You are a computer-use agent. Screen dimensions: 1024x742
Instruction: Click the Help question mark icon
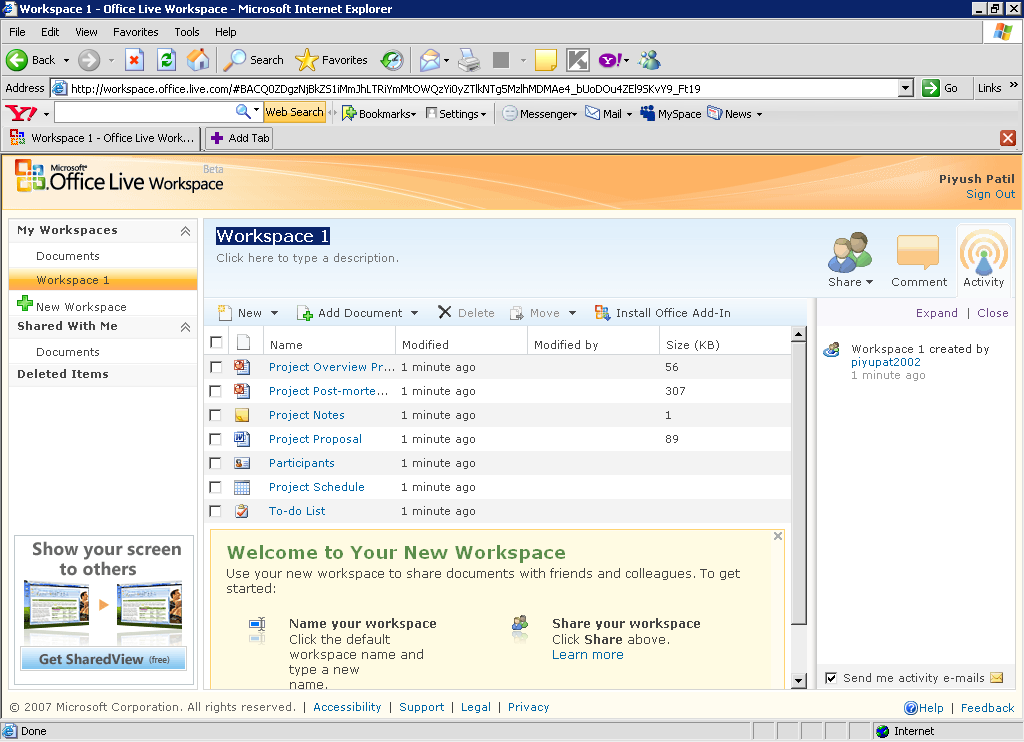(910, 708)
